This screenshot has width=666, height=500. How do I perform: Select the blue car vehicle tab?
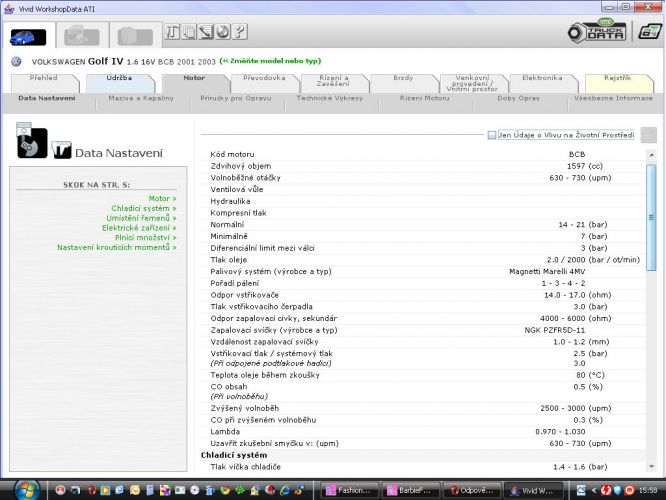point(28,37)
